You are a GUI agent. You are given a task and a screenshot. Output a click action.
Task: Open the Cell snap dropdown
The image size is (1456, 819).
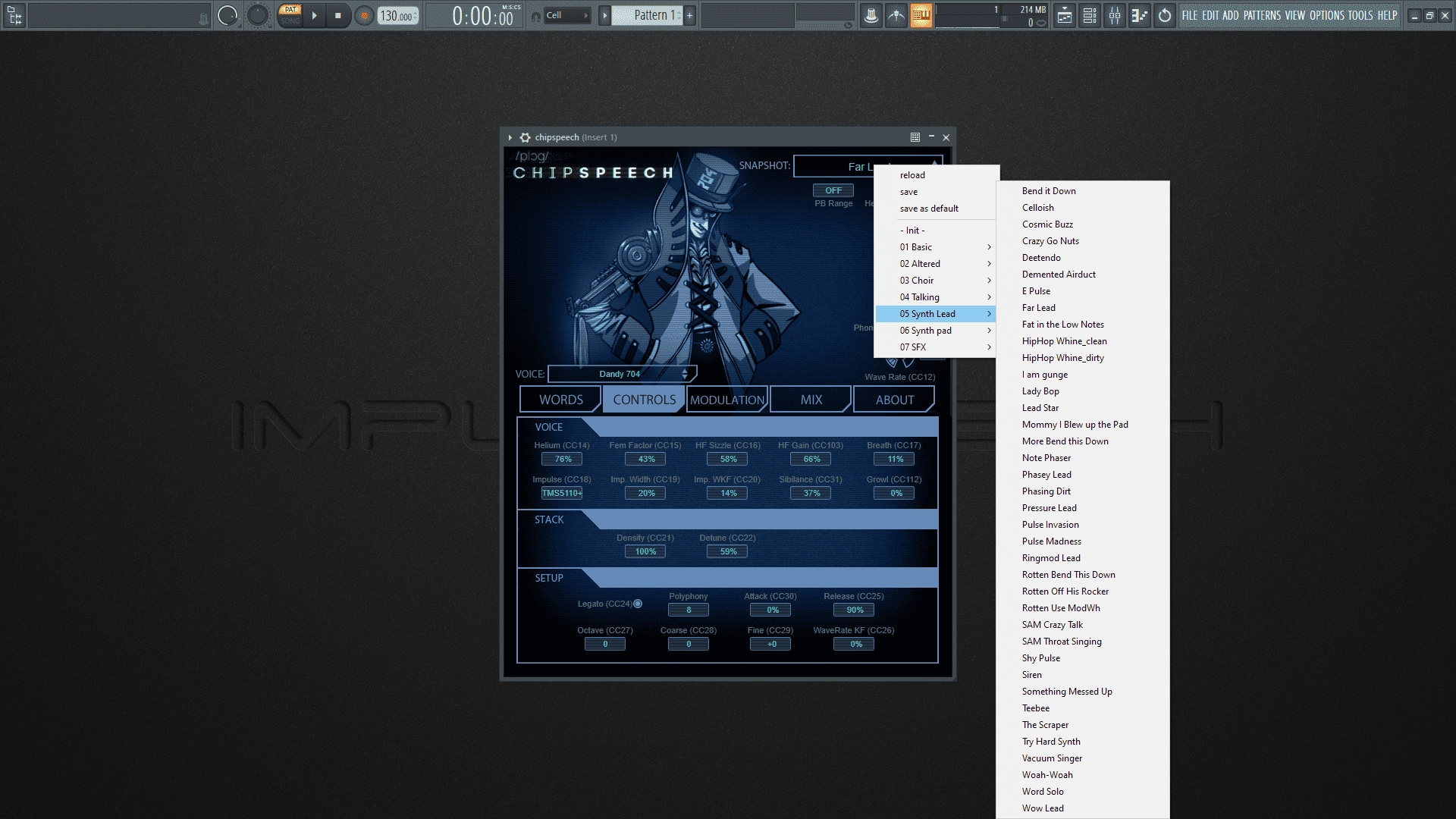(568, 15)
